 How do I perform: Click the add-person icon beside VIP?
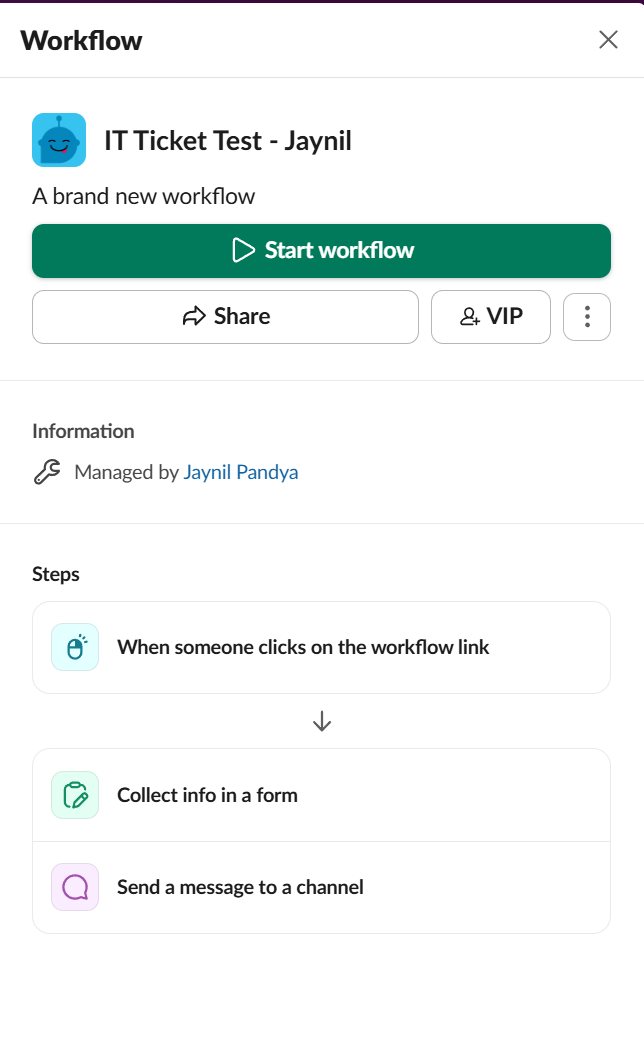pos(469,317)
